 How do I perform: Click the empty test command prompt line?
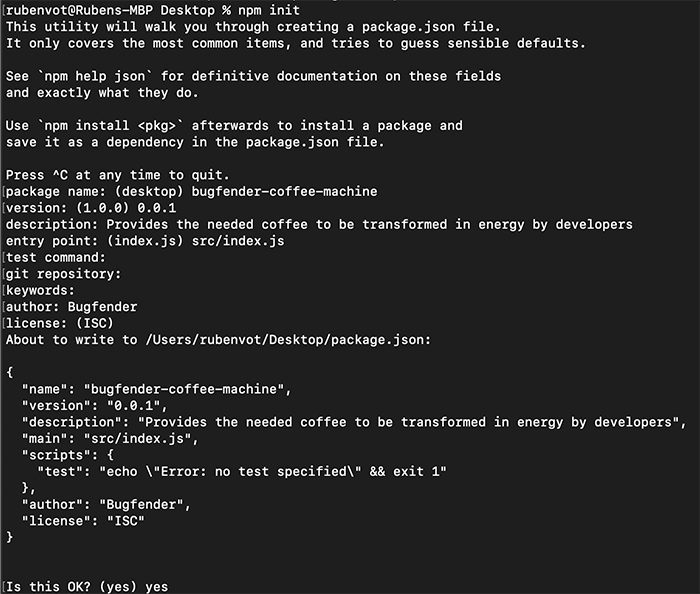[x=56, y=258]
